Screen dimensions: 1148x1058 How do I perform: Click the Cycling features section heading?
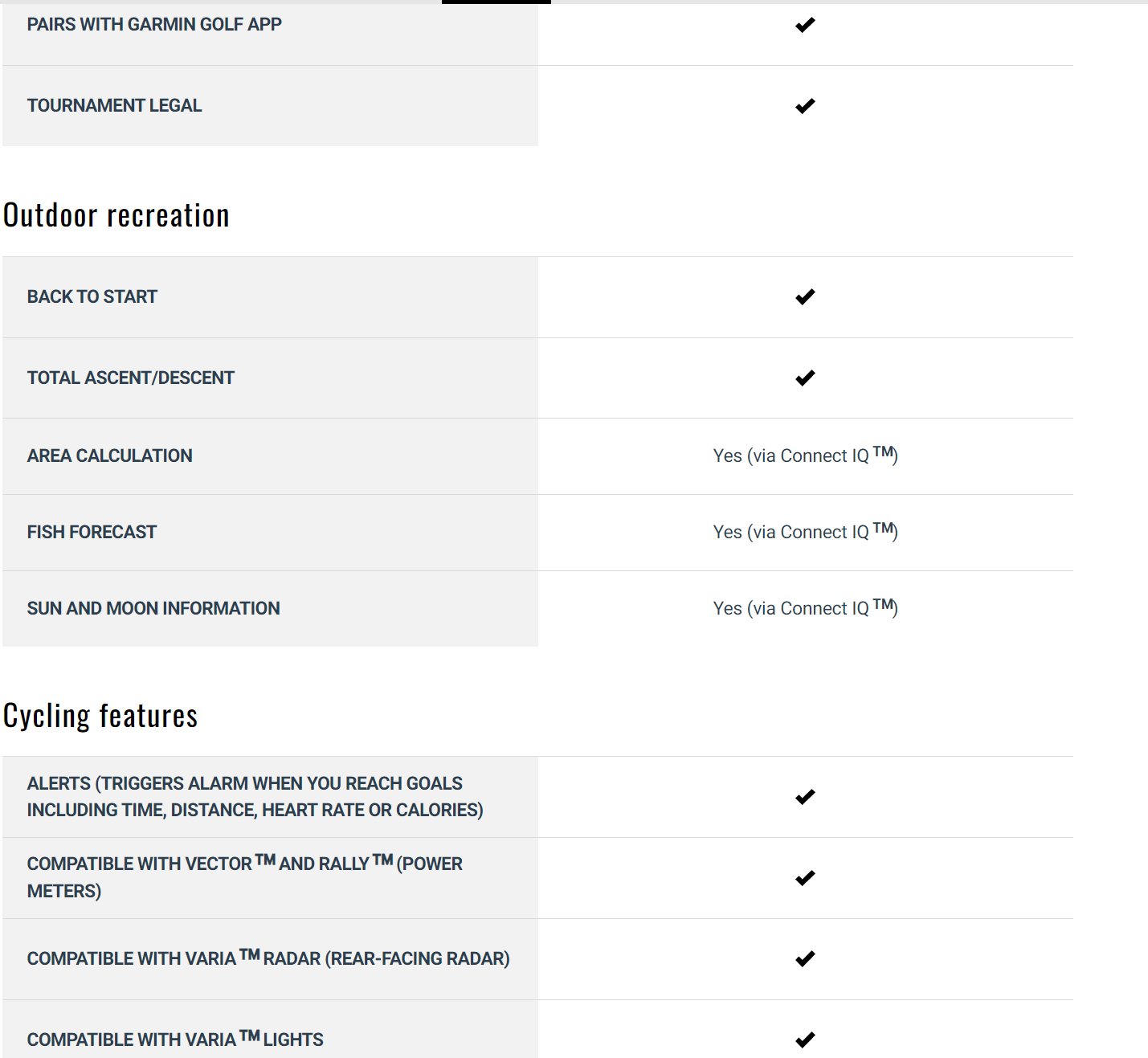coord(100,716)
